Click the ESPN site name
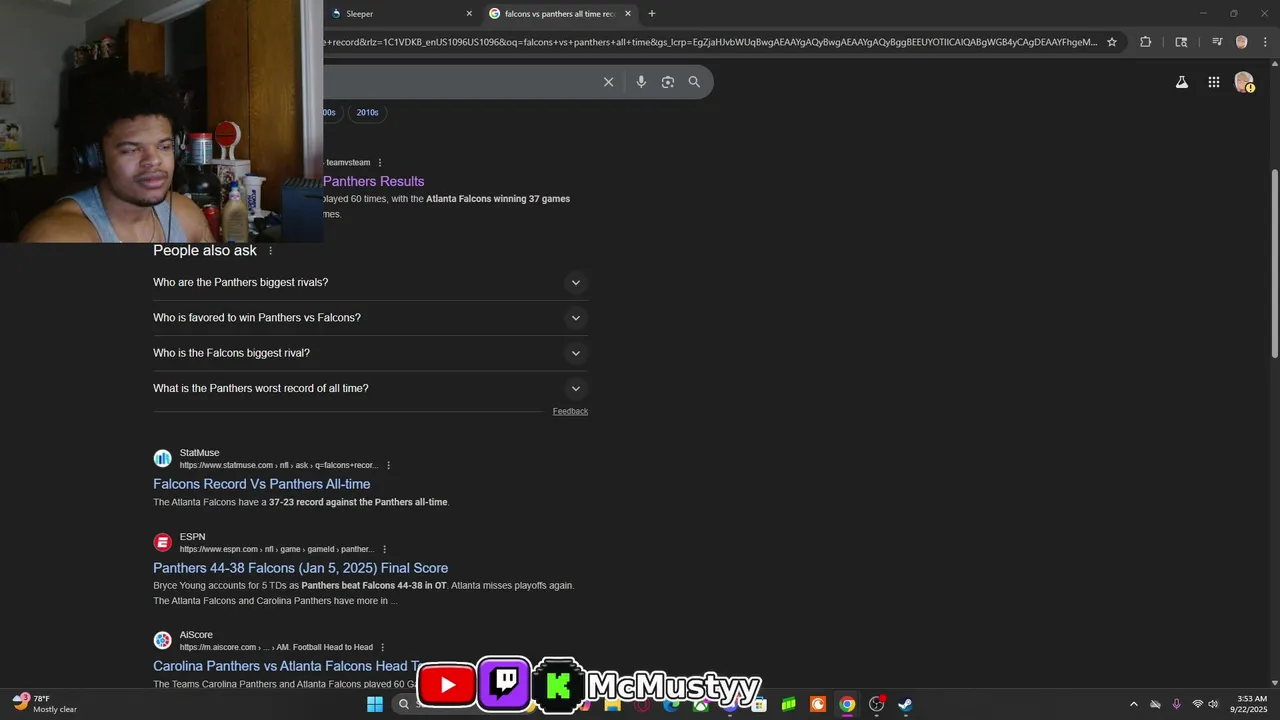 192,537
